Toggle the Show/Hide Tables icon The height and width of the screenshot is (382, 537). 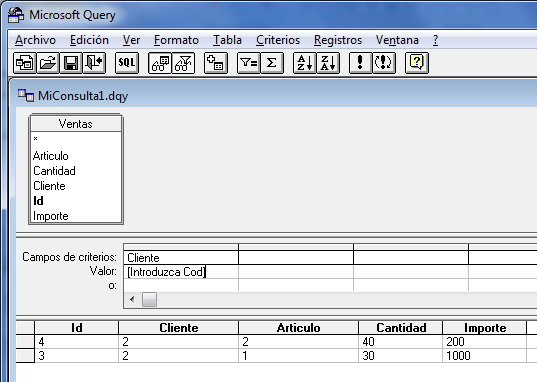point(160,63)
